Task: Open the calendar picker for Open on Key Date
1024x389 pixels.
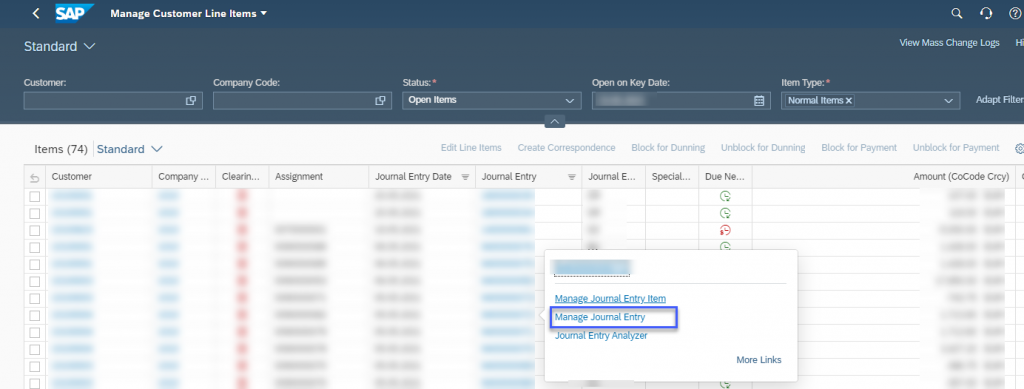Action: pos(759,101)
